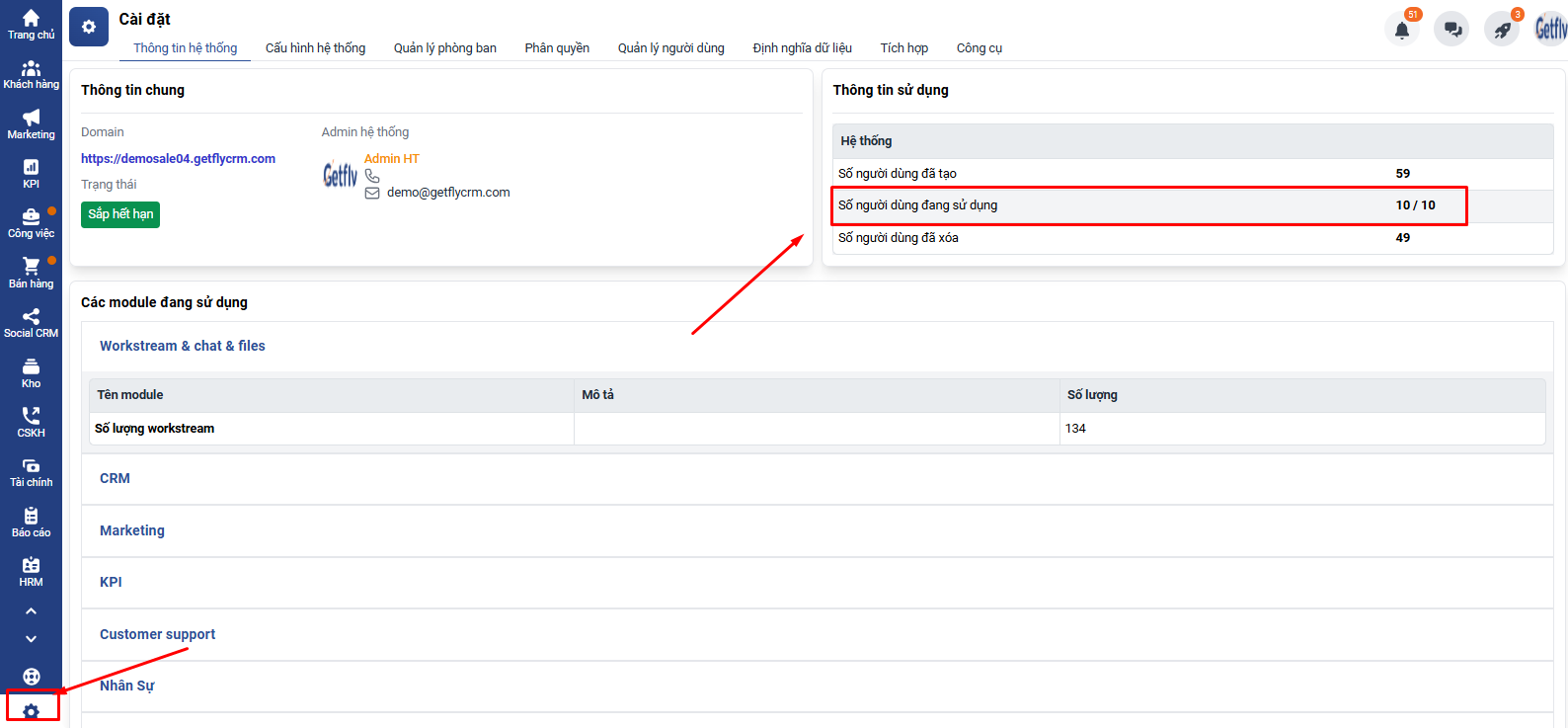The width and height of the screenshot is (1568, 728).
Task: Click the Sắp hết hạn status button
Action: point(120,214)
